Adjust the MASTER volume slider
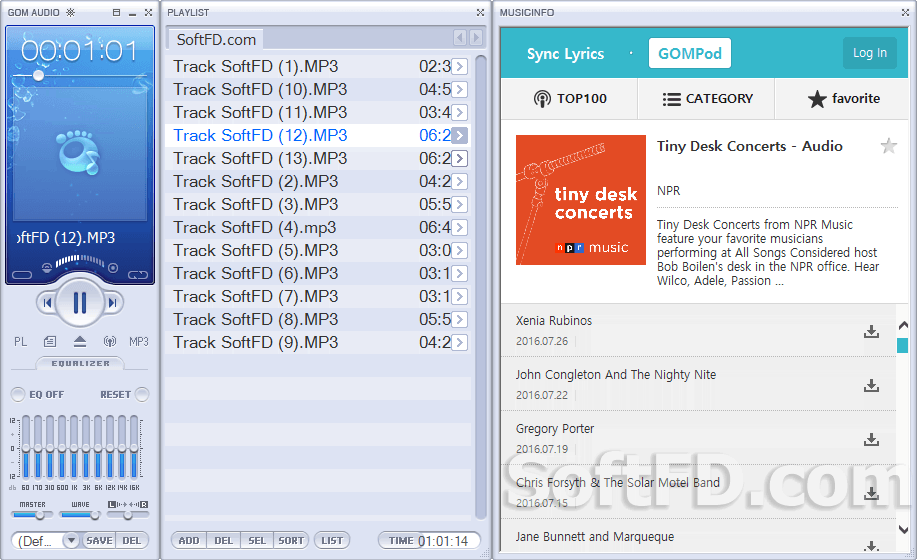Image resolution: width=917 pixels, height=560 pixels. pos(32,515)
